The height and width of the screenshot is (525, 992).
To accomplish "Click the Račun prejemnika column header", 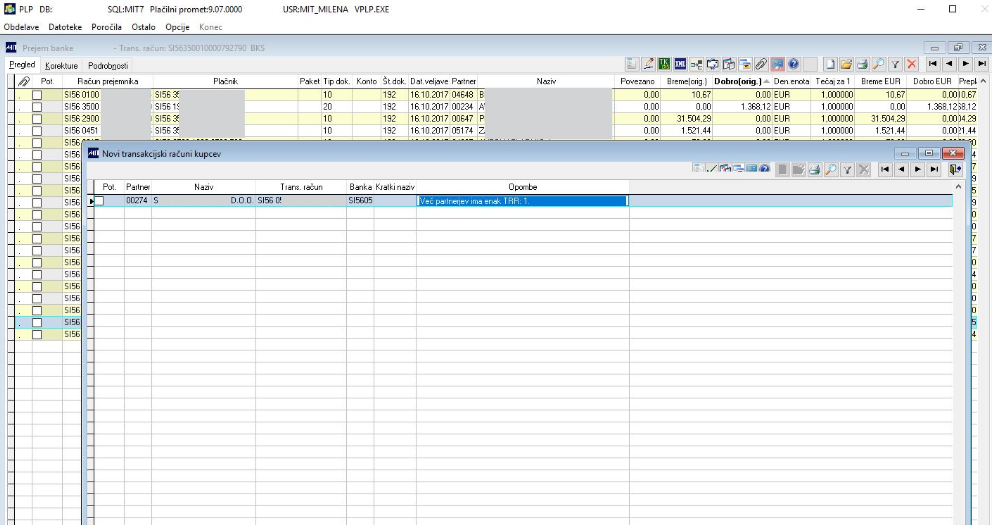I will point(108,82).
